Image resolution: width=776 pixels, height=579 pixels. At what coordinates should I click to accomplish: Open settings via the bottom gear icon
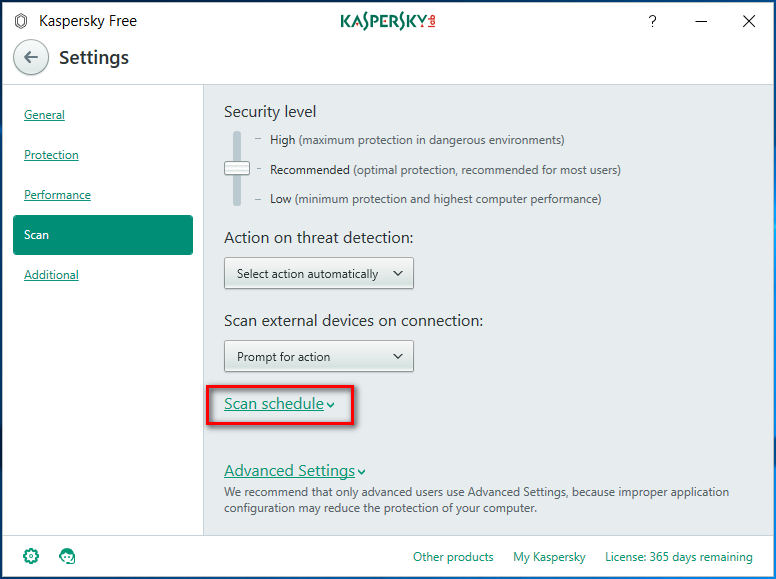[31, 556]
